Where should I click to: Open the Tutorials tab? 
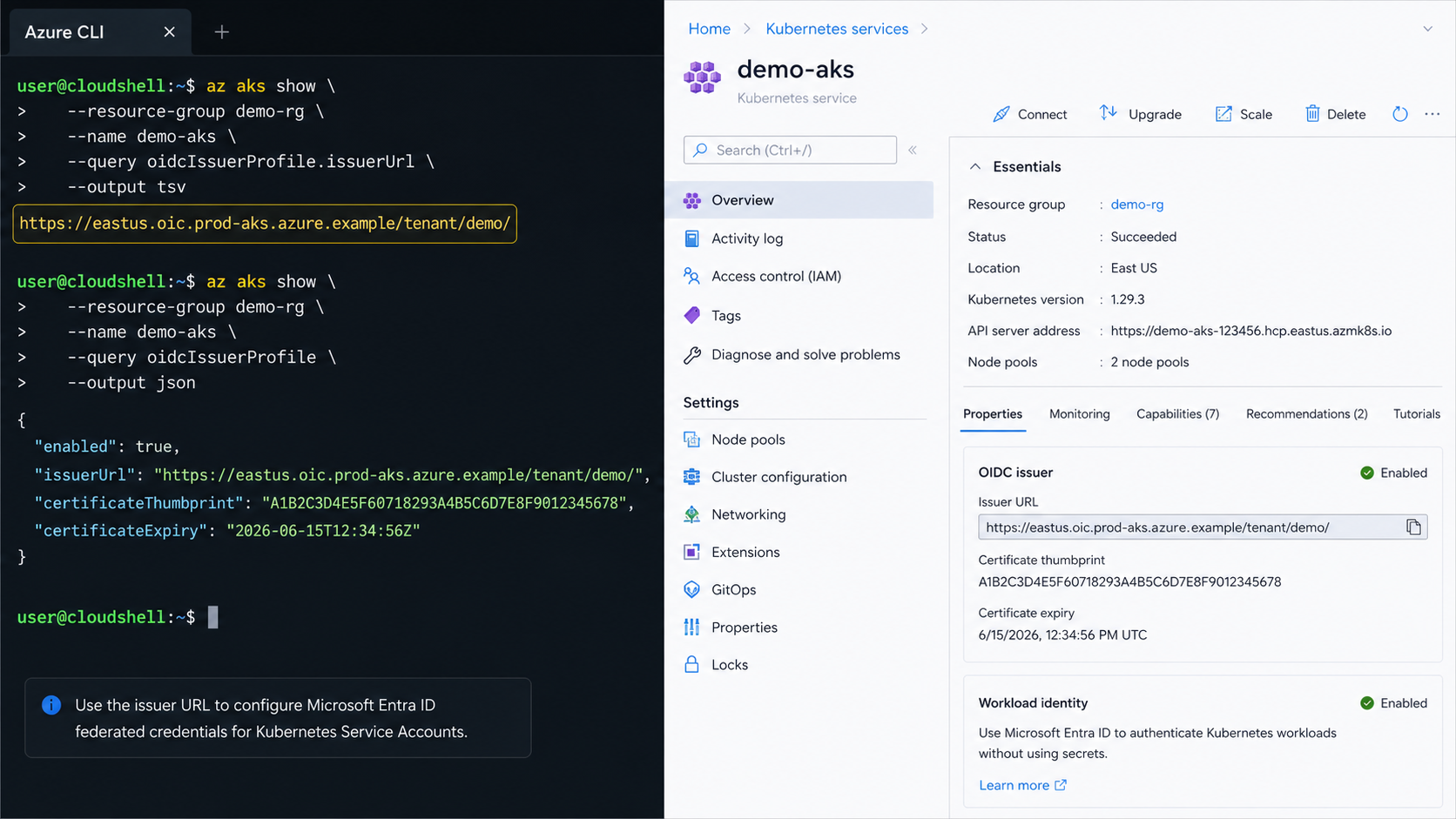tap(1417, 414)
